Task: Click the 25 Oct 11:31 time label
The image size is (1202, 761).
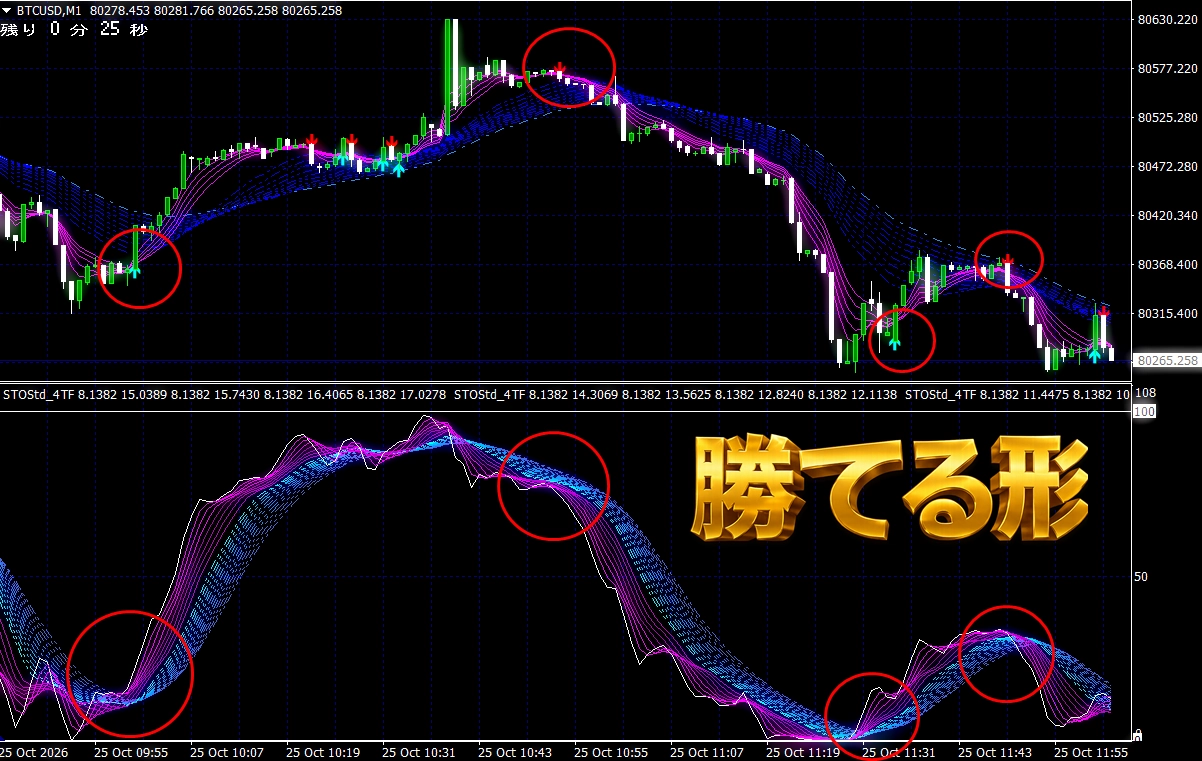Action: pos(899,751)
